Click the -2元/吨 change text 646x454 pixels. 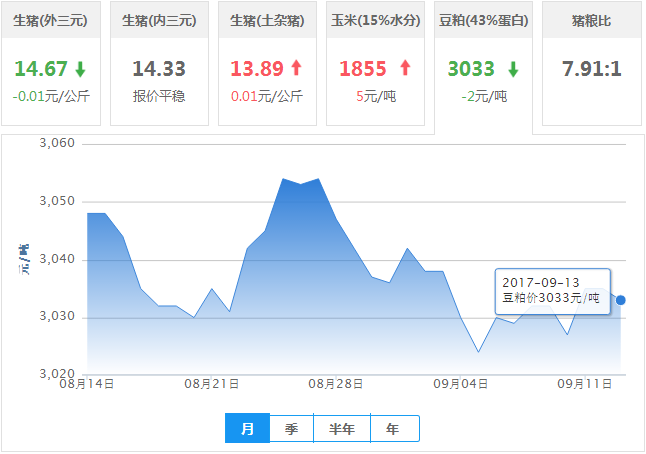tap(484, 96)
